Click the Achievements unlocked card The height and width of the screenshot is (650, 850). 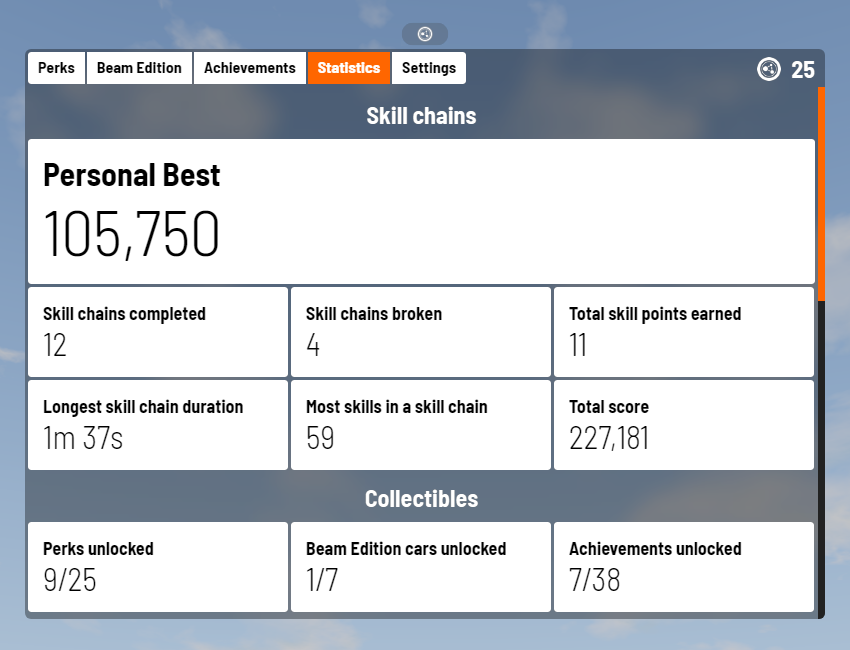coord(684,567)
